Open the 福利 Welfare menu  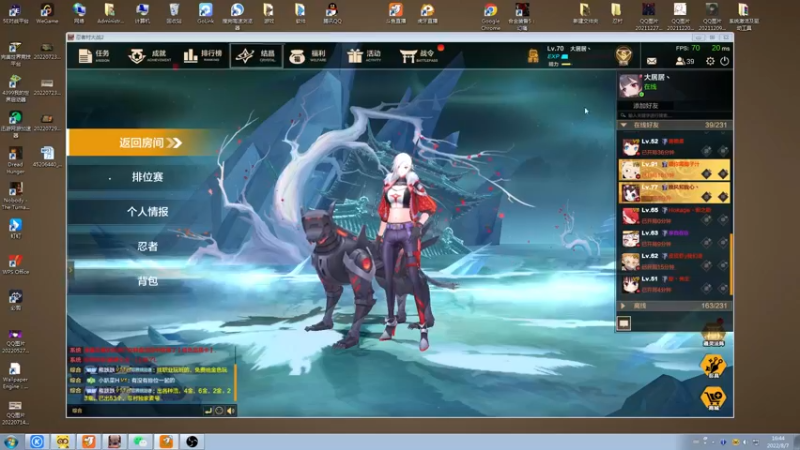coord(308,56)
